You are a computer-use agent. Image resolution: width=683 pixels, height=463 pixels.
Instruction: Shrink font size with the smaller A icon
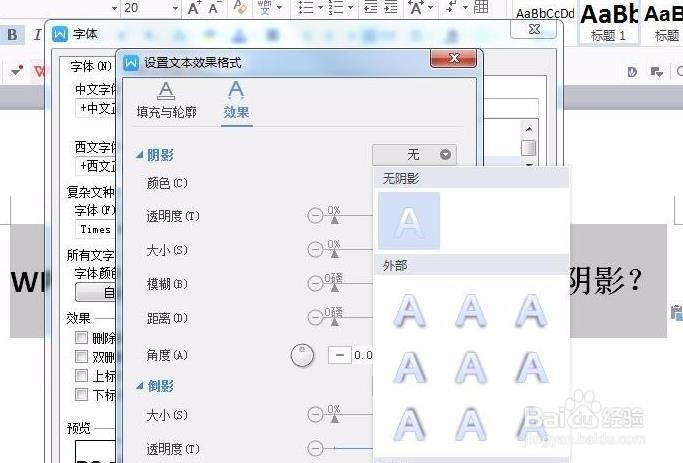[x=215, y=8]
